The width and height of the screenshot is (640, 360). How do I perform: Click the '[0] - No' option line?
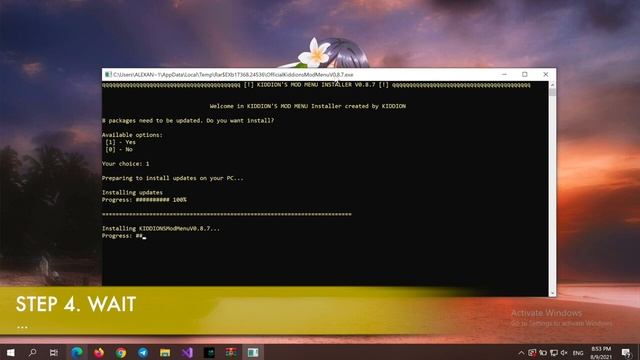[x=119, y=149]
